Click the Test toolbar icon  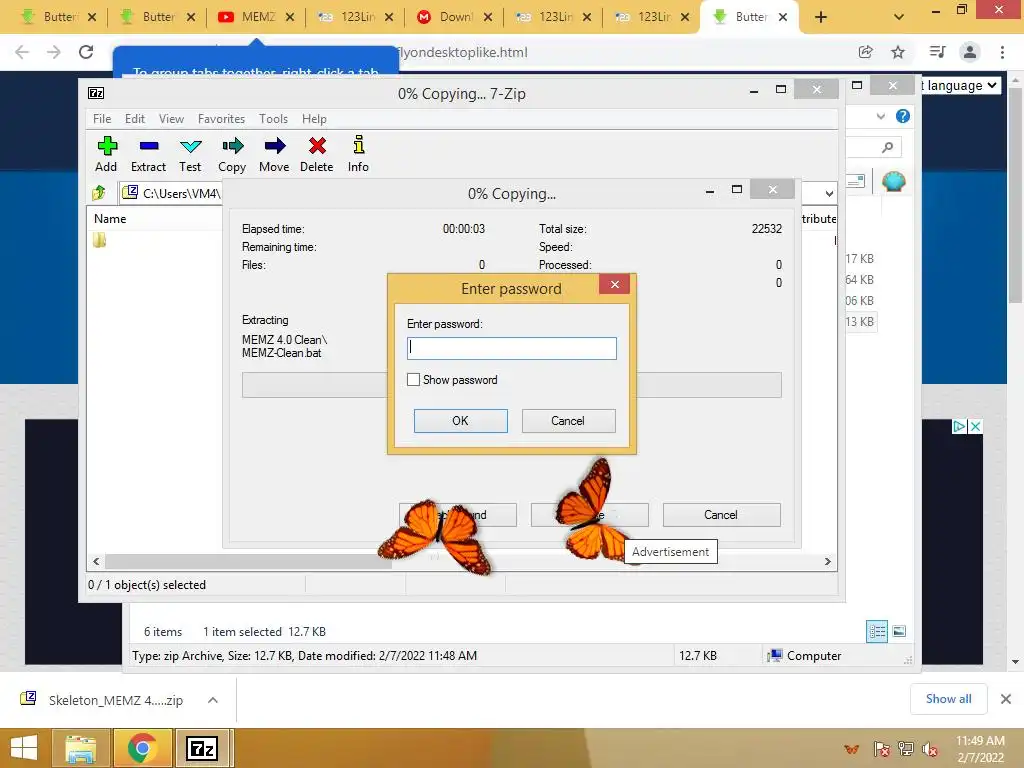191,146
